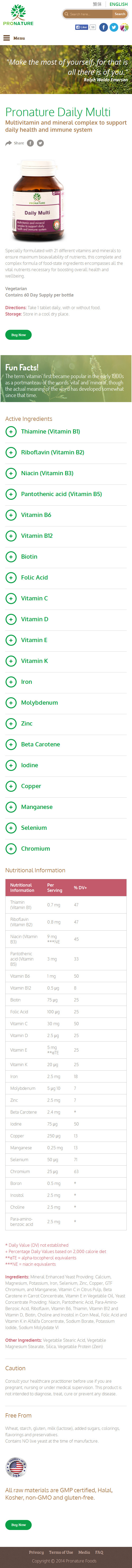Click the Share arrow icon

pyautogui.click(x=8, y=143)
